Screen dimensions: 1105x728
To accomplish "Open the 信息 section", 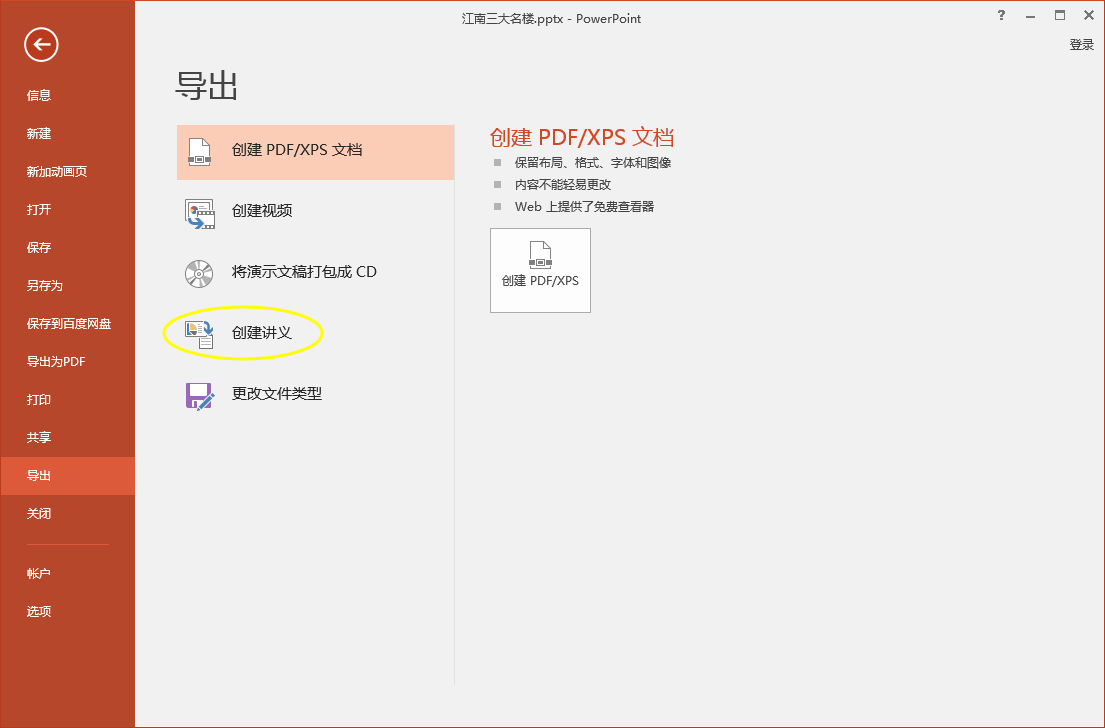I will pyautogui.click(x=38, y=95).
